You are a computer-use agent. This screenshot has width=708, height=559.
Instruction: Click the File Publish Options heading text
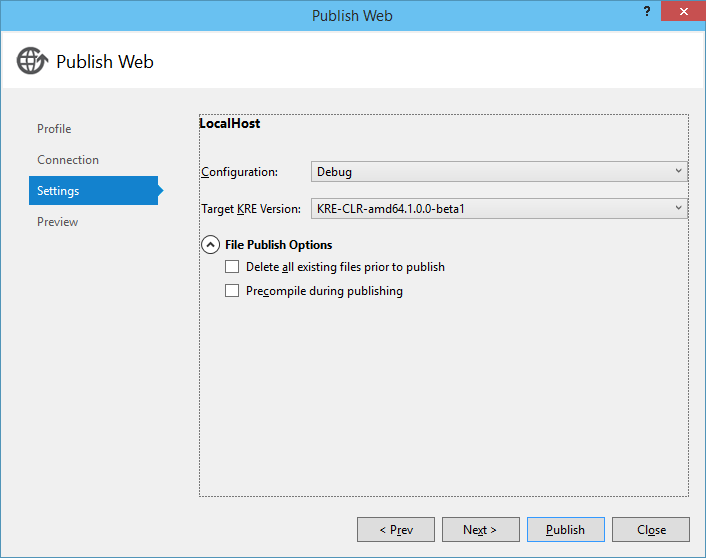[x=279, y=245]
